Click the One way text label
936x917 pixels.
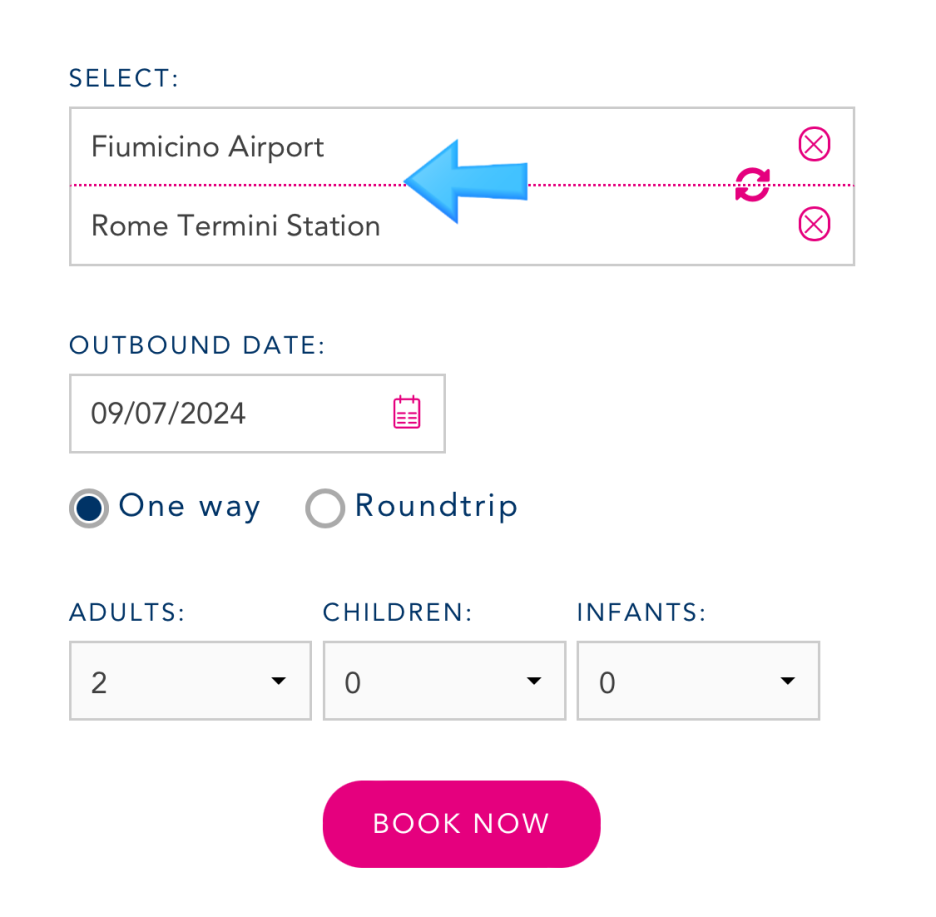point(189,506)
